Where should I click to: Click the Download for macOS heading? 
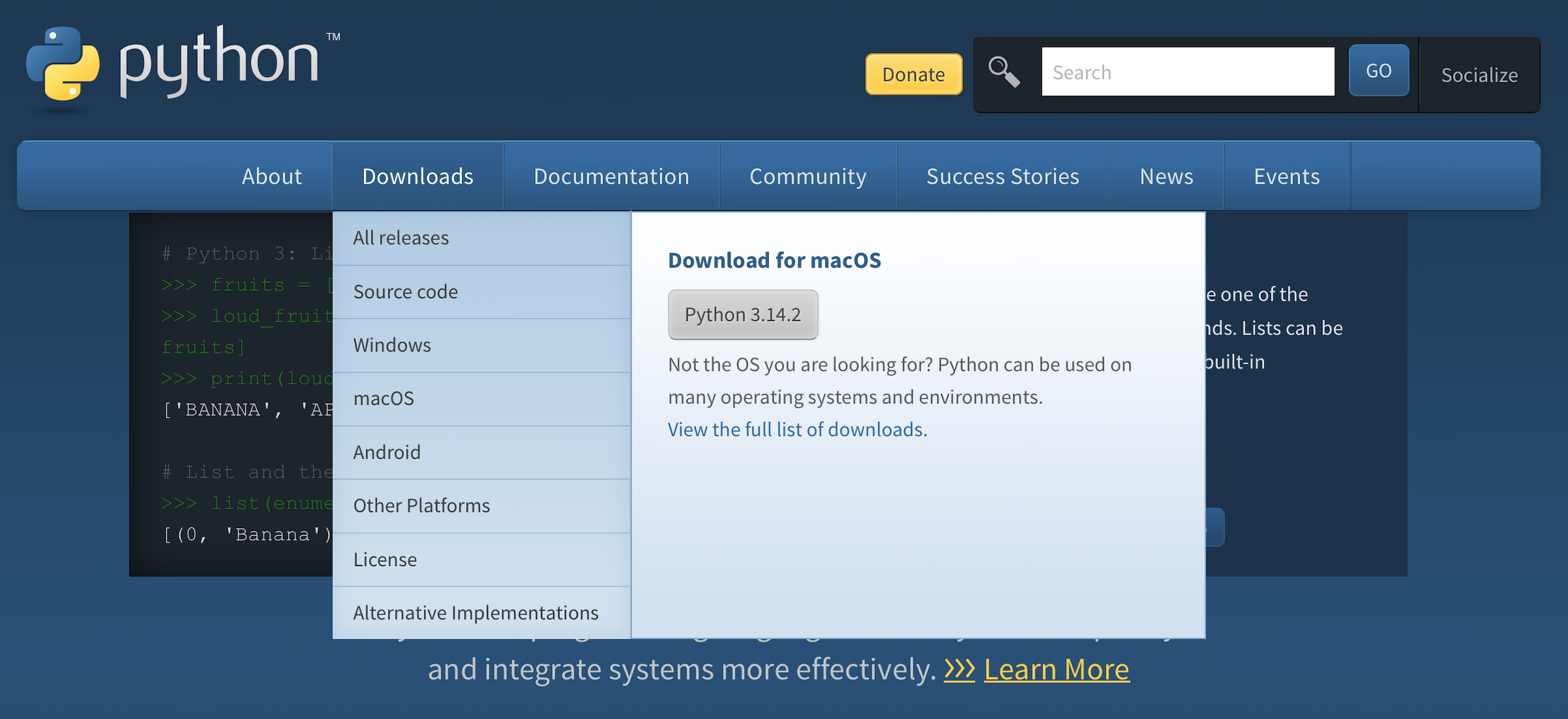pyautogui.click(x=774, y=260)
